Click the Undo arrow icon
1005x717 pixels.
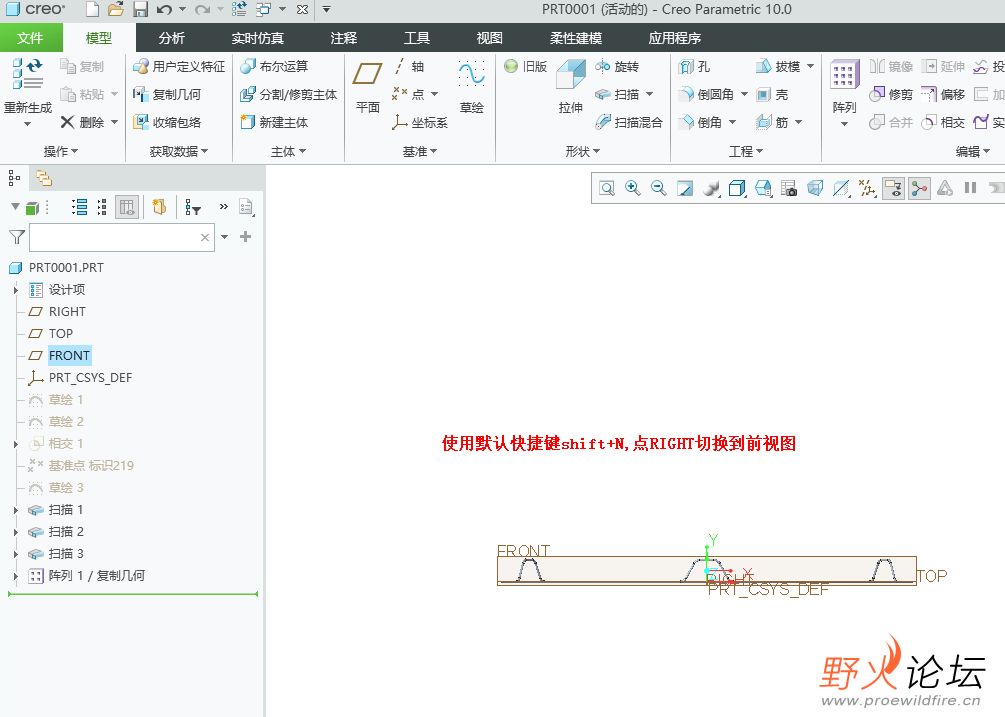click(x=164, y=10)
